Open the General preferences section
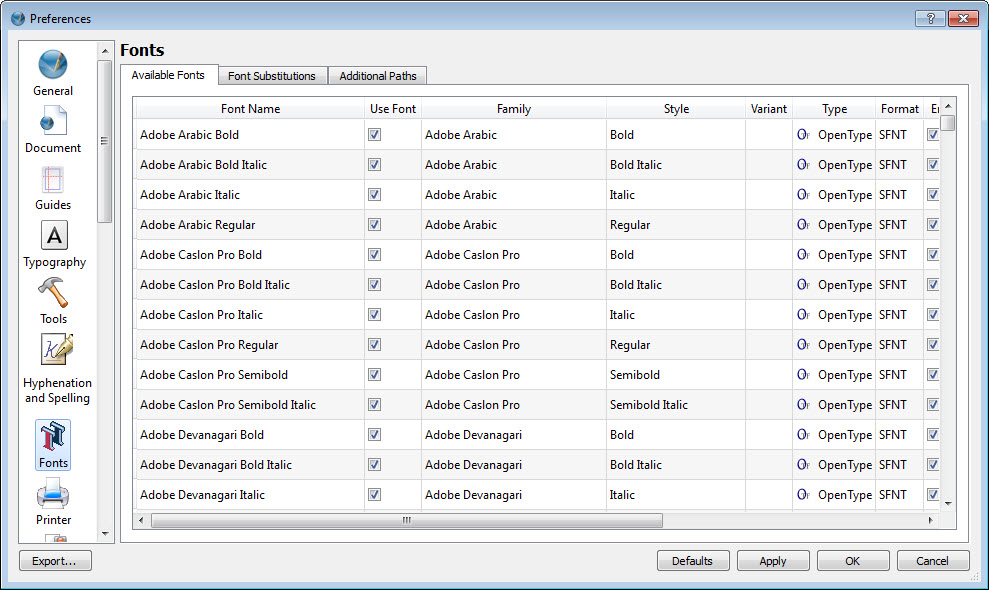The width and height of the screenshot is (989, 590). point(53,73)
